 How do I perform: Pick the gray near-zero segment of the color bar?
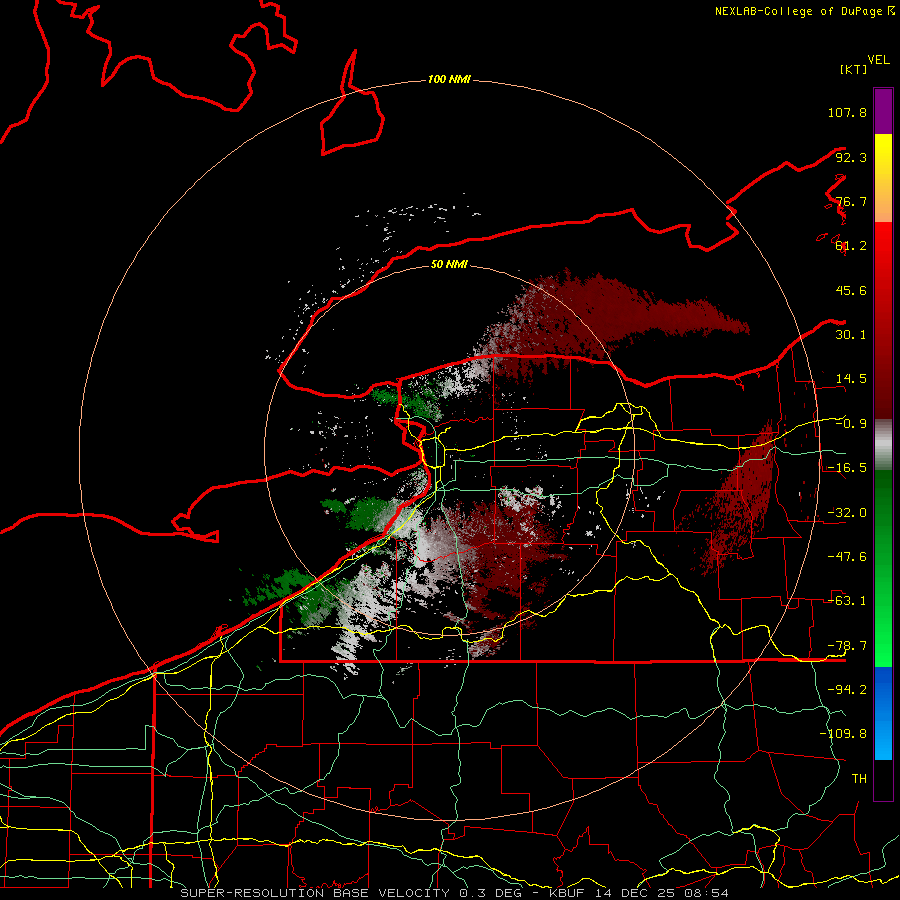tap(883, 444)
